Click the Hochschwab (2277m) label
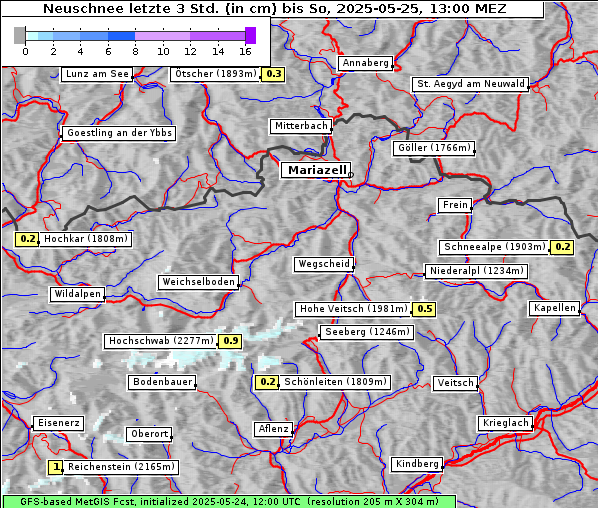 pyautogui.click(x=161, y=341)
